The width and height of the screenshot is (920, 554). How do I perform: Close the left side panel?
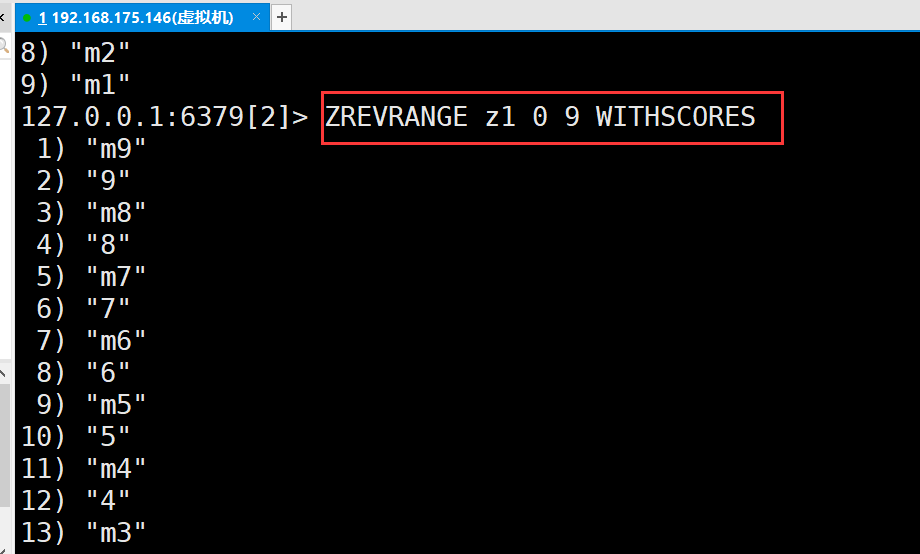click(x=5, y=17)
